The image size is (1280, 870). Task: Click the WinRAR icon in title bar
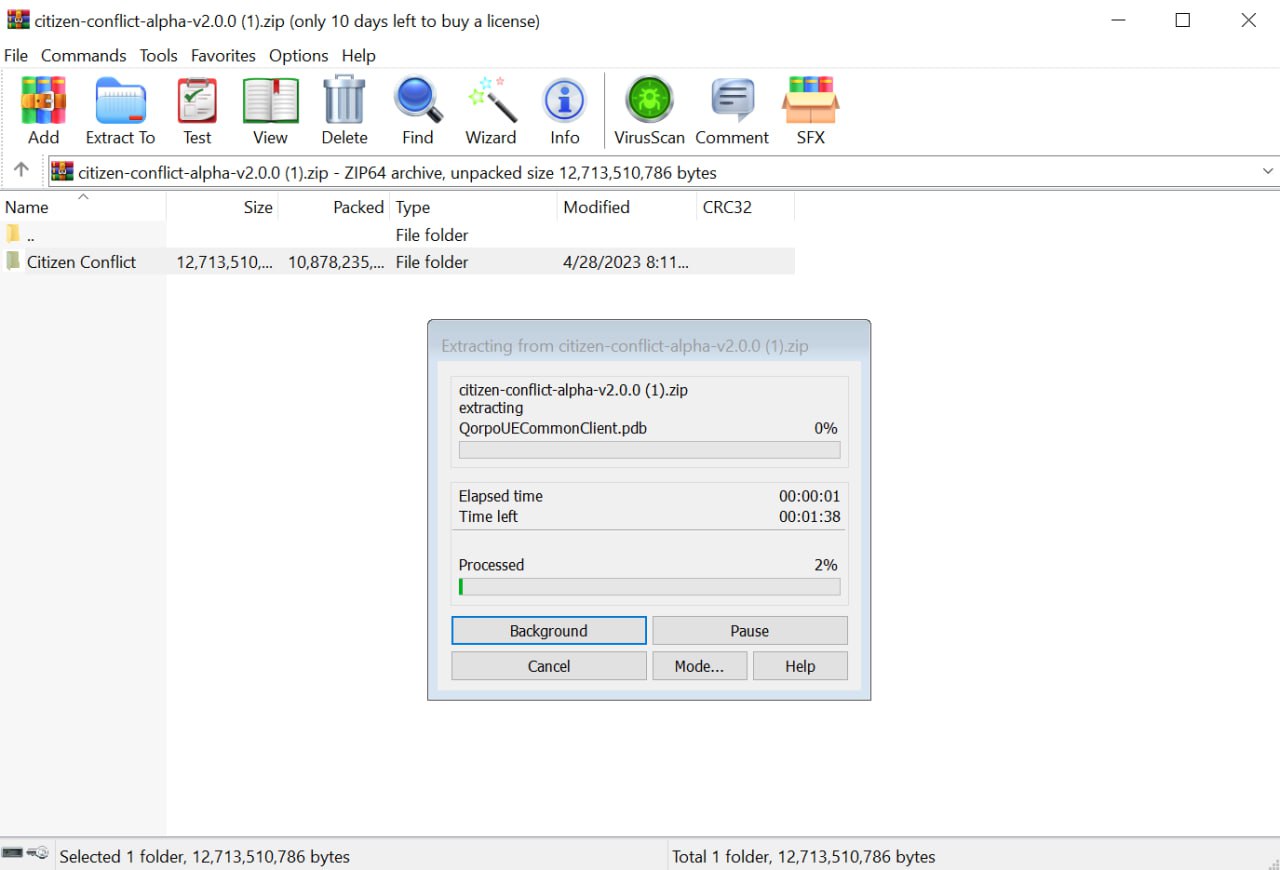18,20
